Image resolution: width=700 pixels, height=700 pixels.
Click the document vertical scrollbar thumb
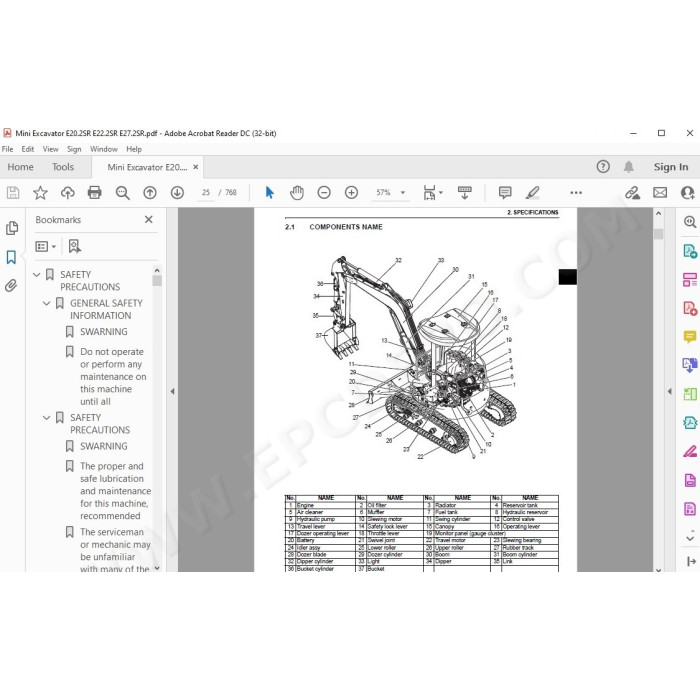click(658, 234)
